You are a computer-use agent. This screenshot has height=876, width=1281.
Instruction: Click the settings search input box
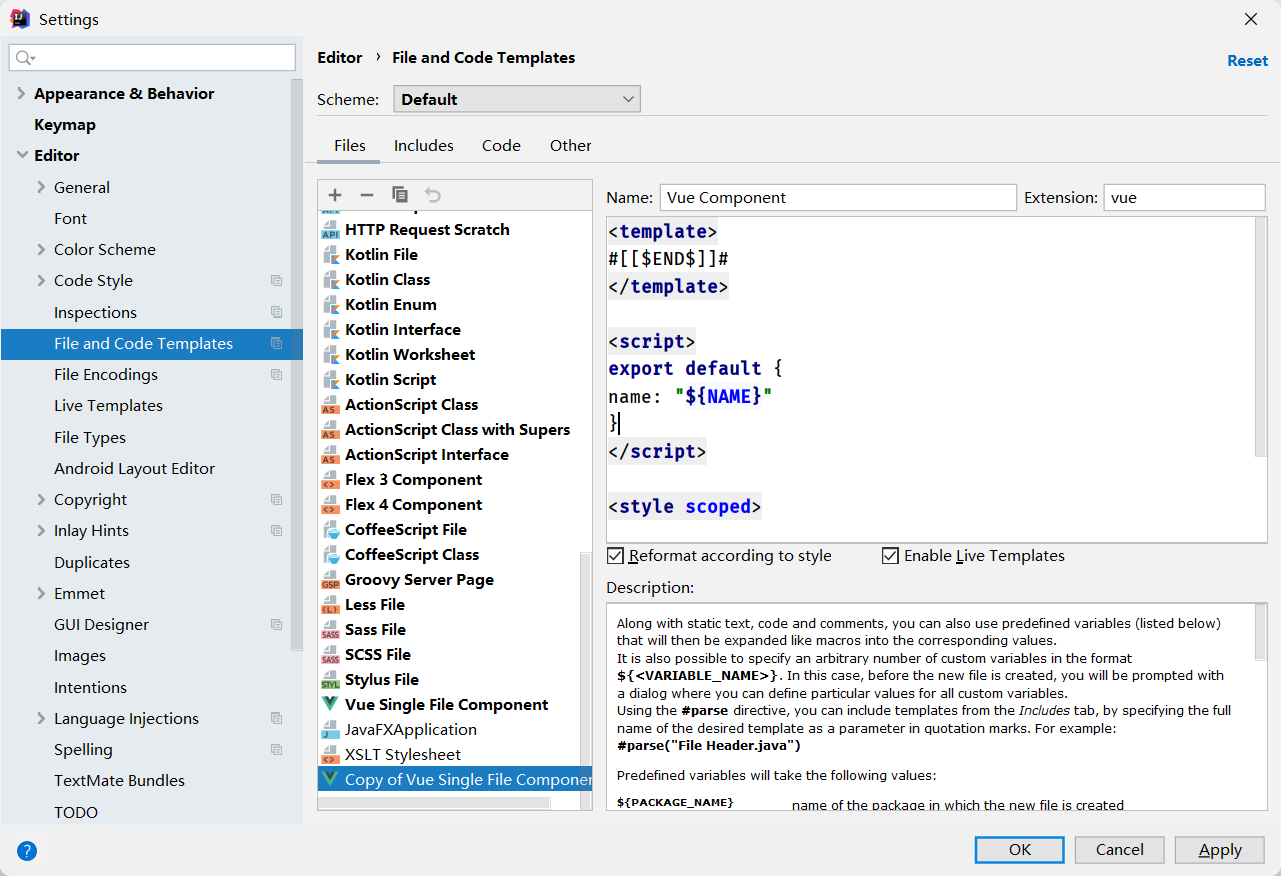click(x=152, y=58)
